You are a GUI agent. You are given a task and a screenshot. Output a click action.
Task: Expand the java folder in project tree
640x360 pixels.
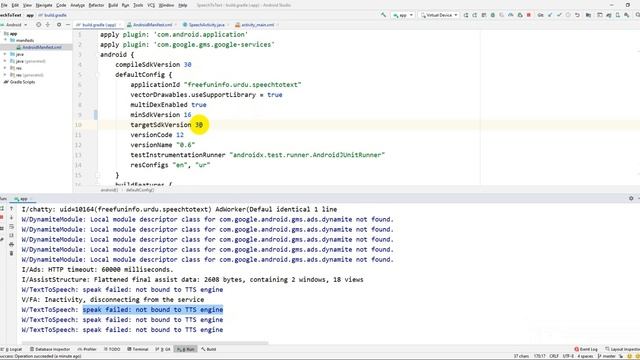click(5, 54)
